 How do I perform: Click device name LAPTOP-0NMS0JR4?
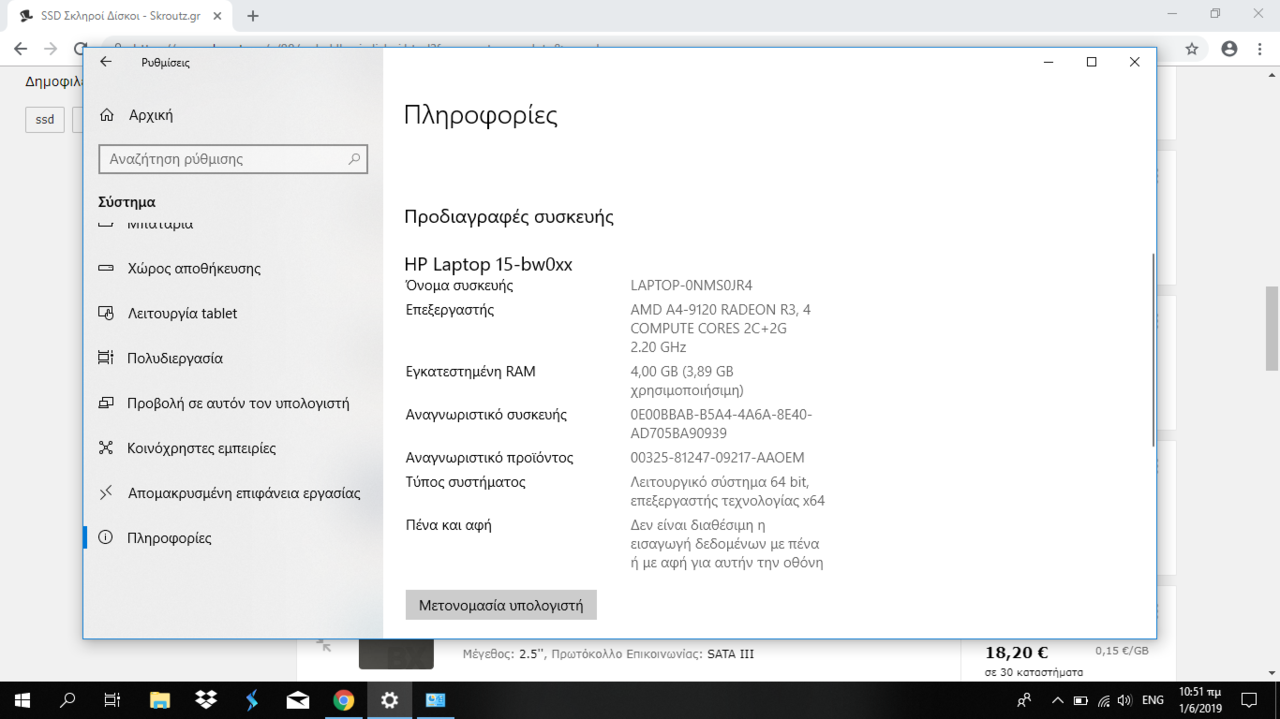pyautogui.click(x=691, y=286)
